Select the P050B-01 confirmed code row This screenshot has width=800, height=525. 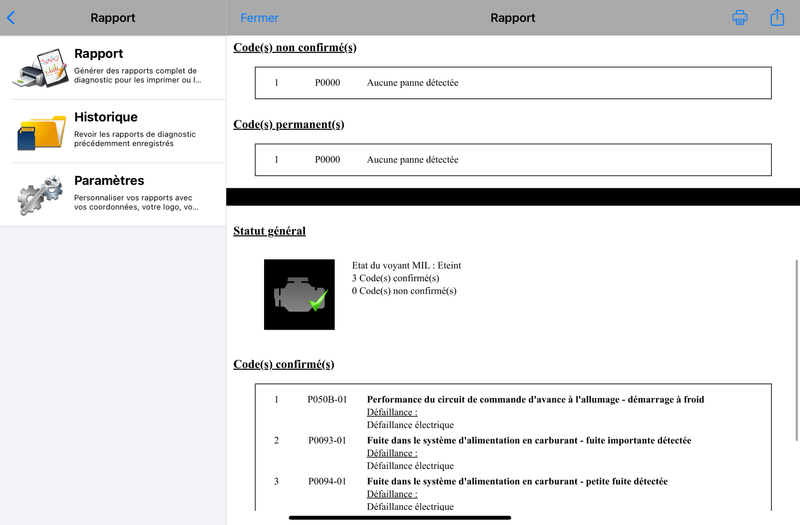coord(513,412)
